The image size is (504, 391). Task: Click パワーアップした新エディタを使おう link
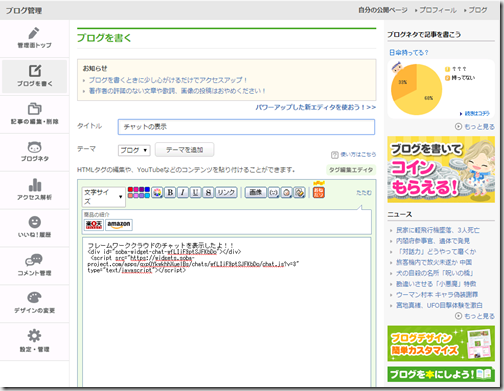click(x=315, y=107)
